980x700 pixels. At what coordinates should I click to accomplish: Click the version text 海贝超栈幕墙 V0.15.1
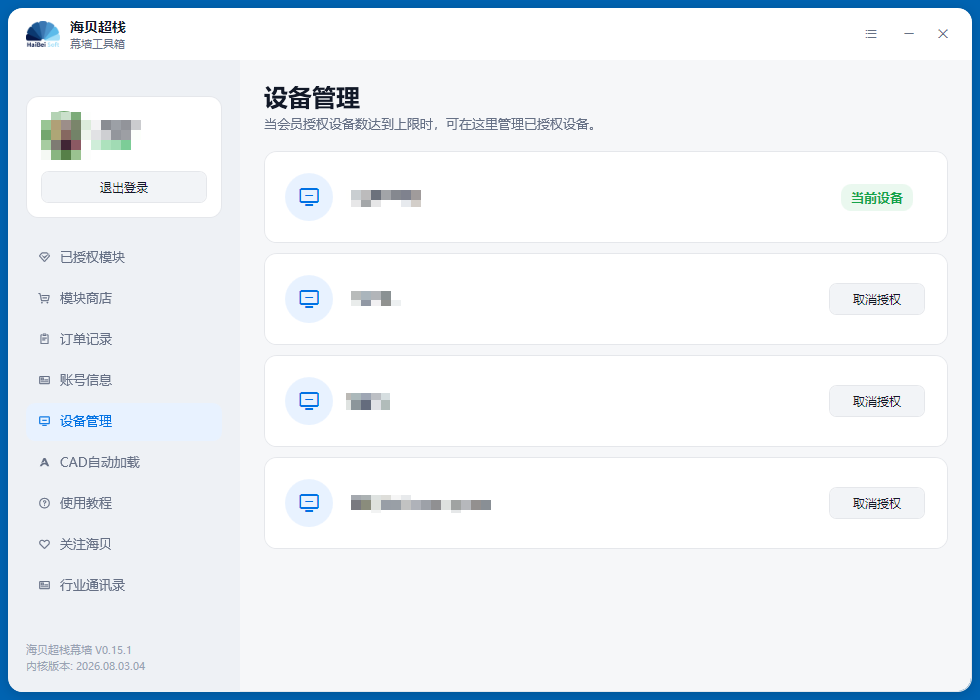coord(79,650)
